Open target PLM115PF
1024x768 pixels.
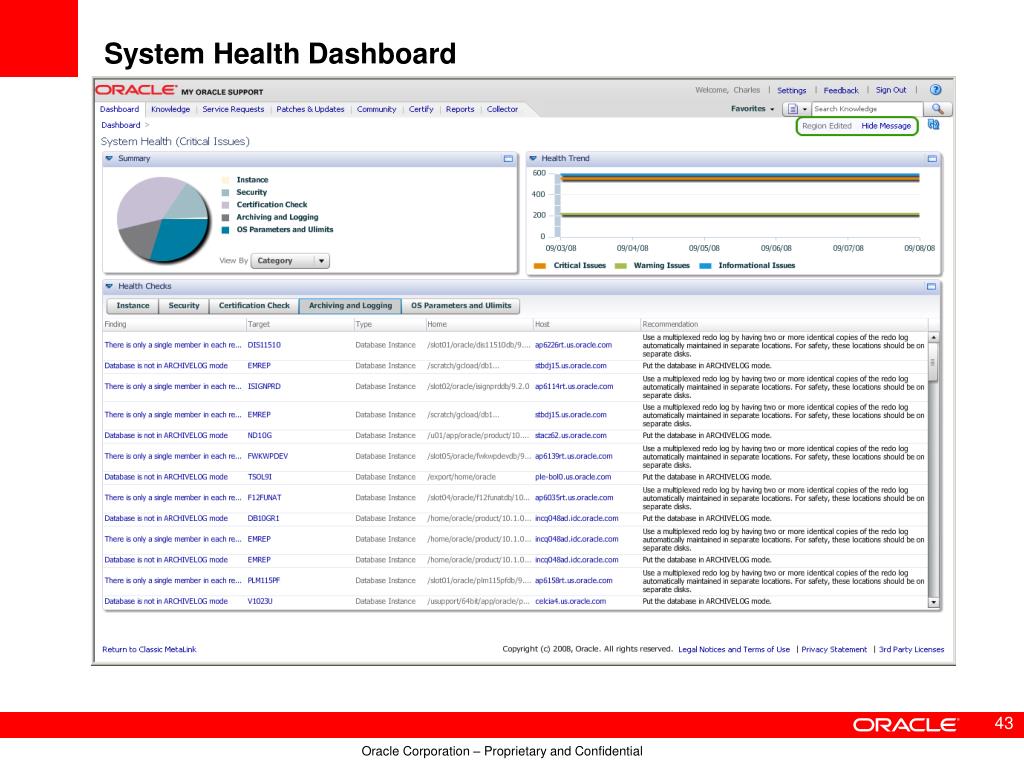tap(264, 581)
